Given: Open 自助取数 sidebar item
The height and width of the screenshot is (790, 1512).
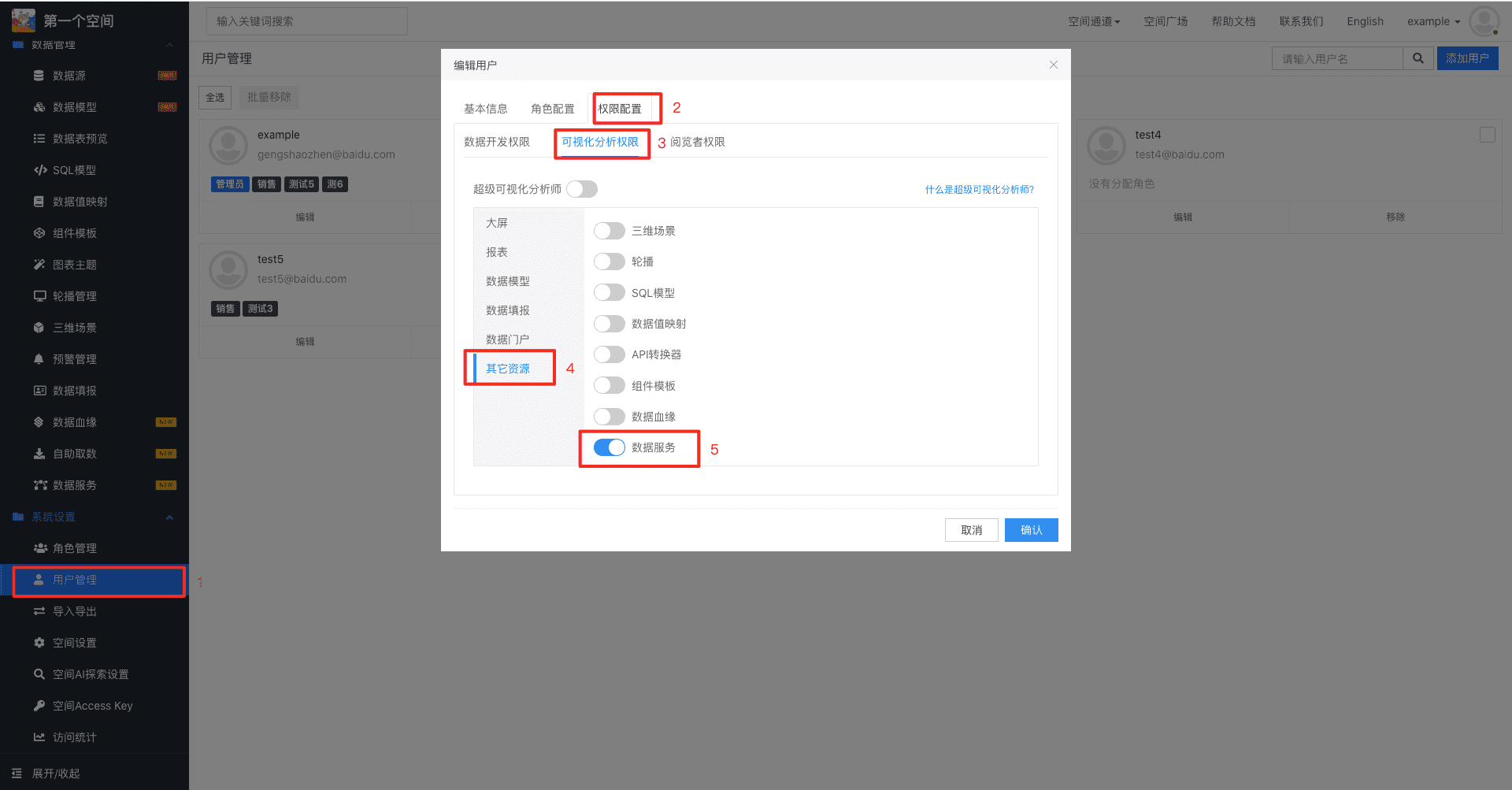Looking at the screenshot, I should coord(75,454).
